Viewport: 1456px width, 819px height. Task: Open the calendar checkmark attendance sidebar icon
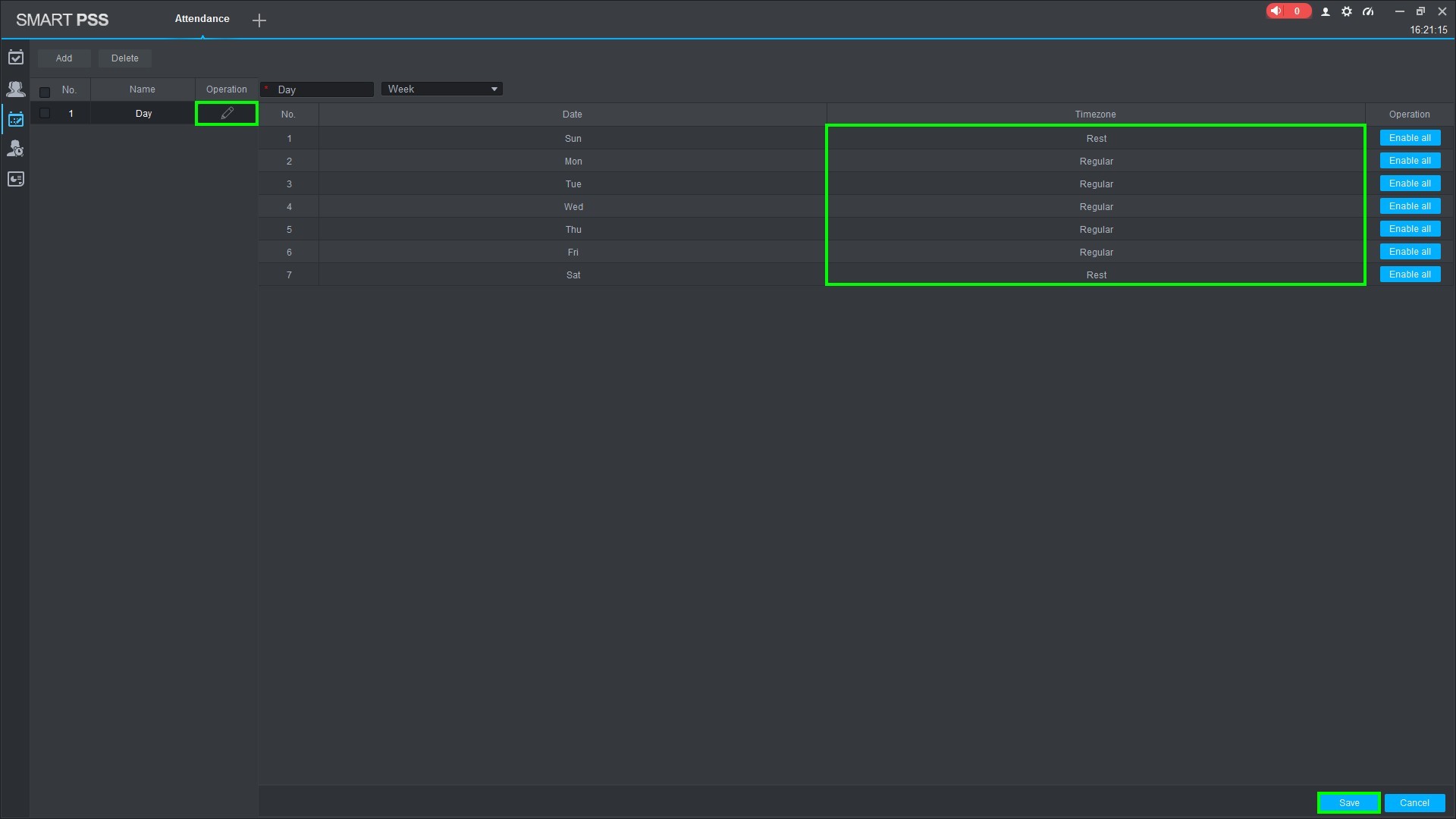point(15,58)
